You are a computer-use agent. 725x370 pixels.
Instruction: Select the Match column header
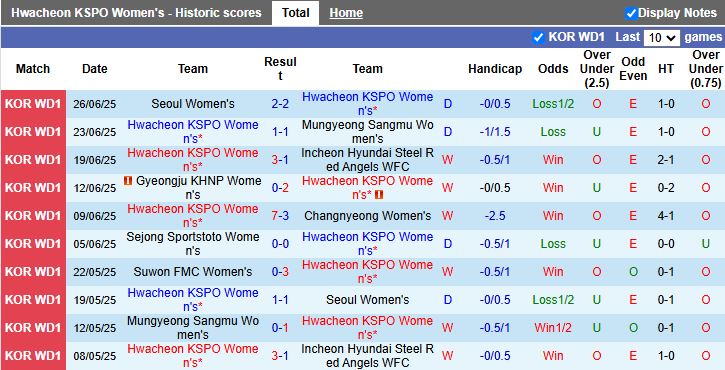coord(33,69)
